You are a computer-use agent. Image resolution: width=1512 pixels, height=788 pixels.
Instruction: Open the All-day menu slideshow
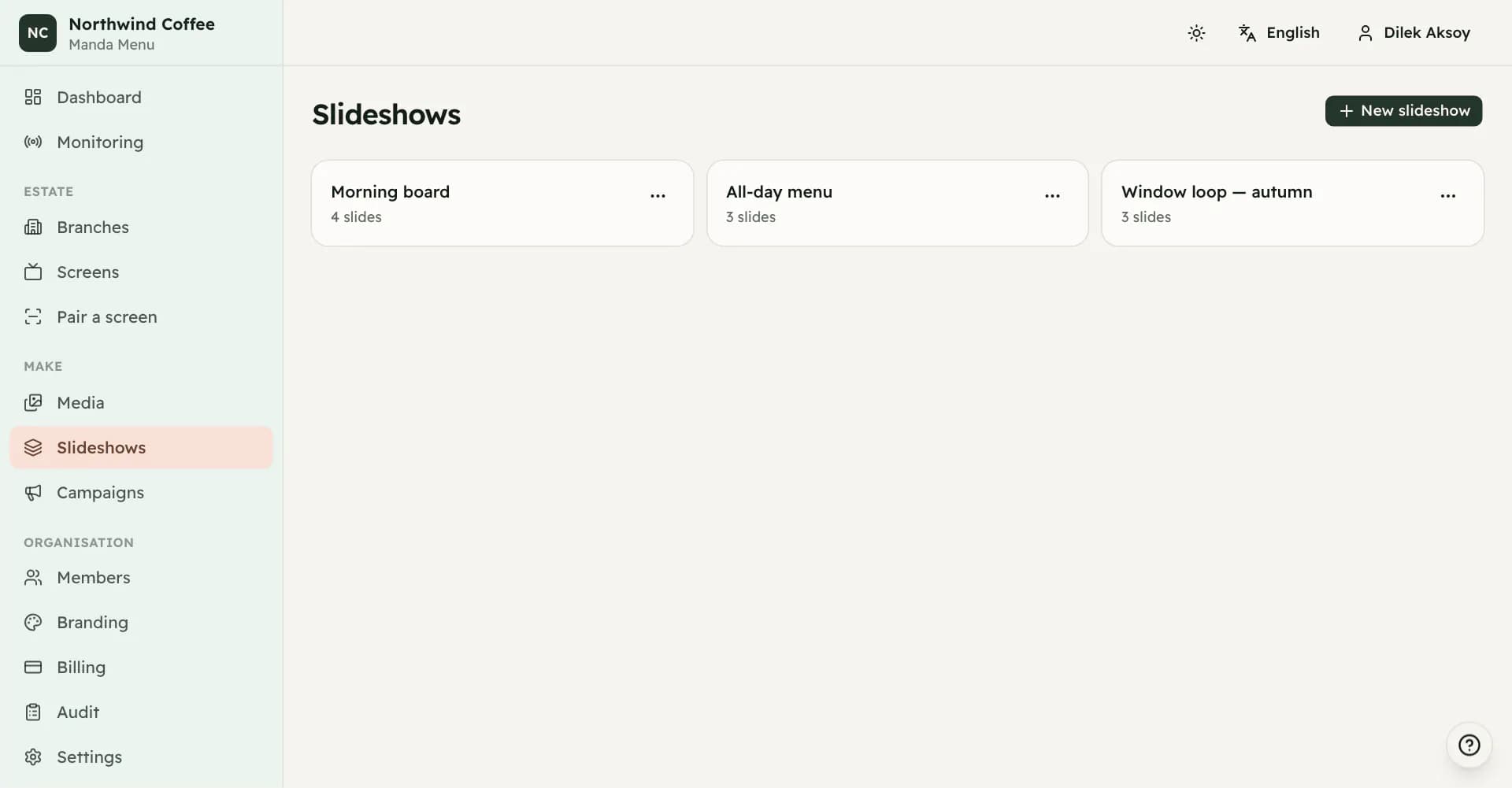[897, 203]
